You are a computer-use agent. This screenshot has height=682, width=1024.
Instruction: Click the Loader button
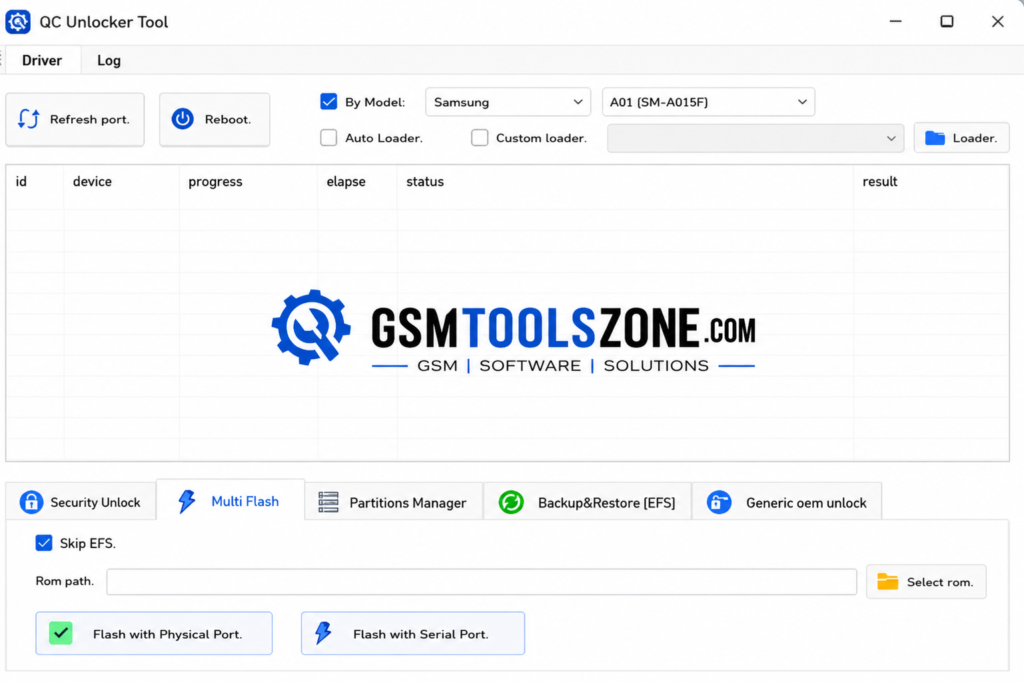tap(961, 138)
